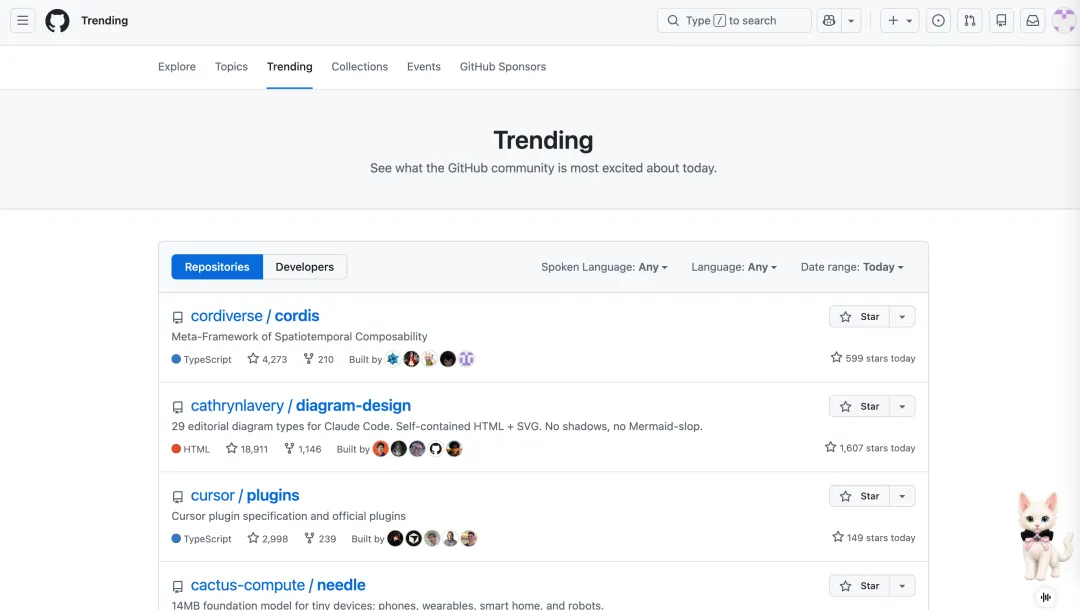Screen dimensions: 1080x610
Task: Click GitHub-logo contributor avatar of diagram-design
Action: [x=435, y=449]
